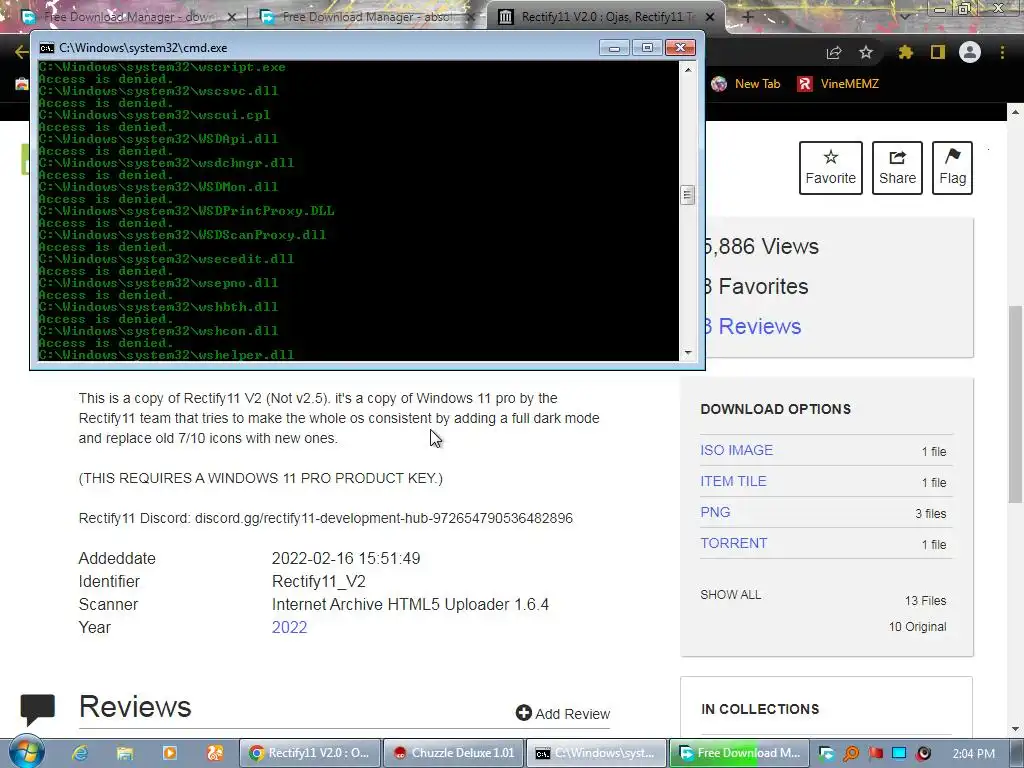Click the Favorite star button
Viewport: 1024px width, 768px height.
pos(830,168)
